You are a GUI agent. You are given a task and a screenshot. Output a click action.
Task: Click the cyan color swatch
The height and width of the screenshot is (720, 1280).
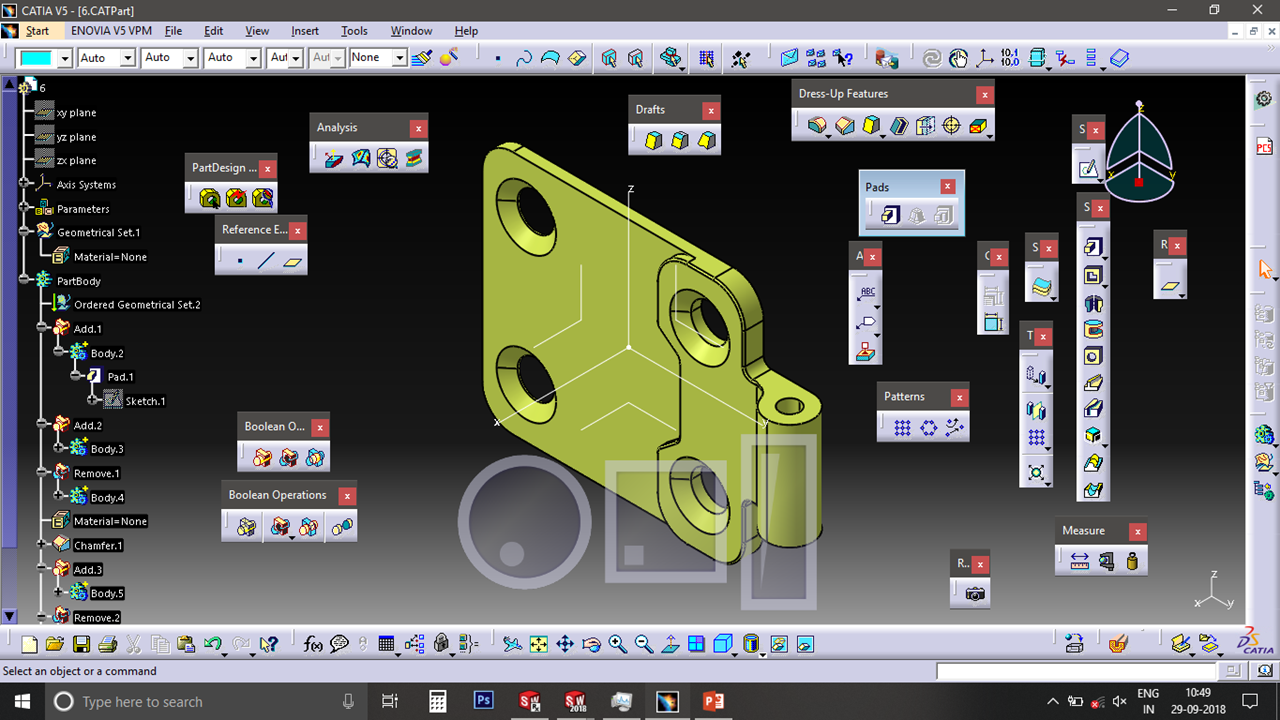coord(38,58)
